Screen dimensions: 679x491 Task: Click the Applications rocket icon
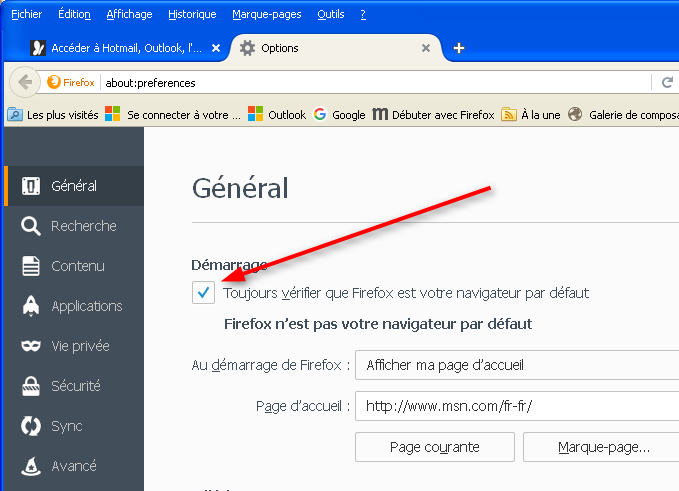31,306
